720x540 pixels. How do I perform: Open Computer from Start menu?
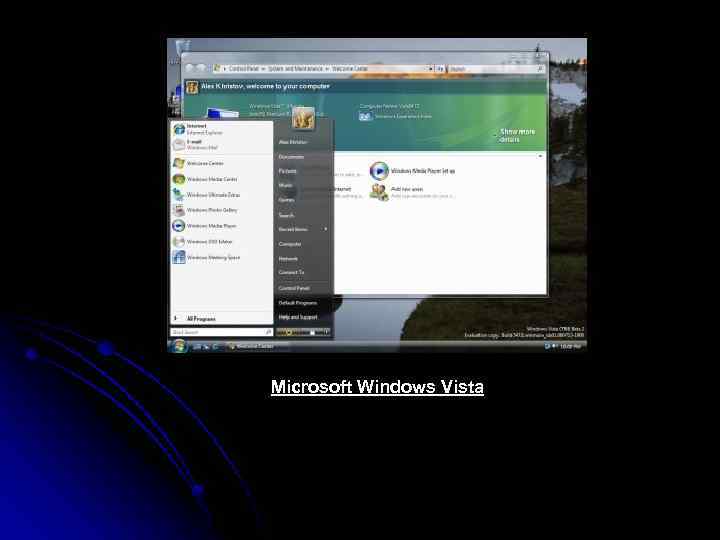303,244
